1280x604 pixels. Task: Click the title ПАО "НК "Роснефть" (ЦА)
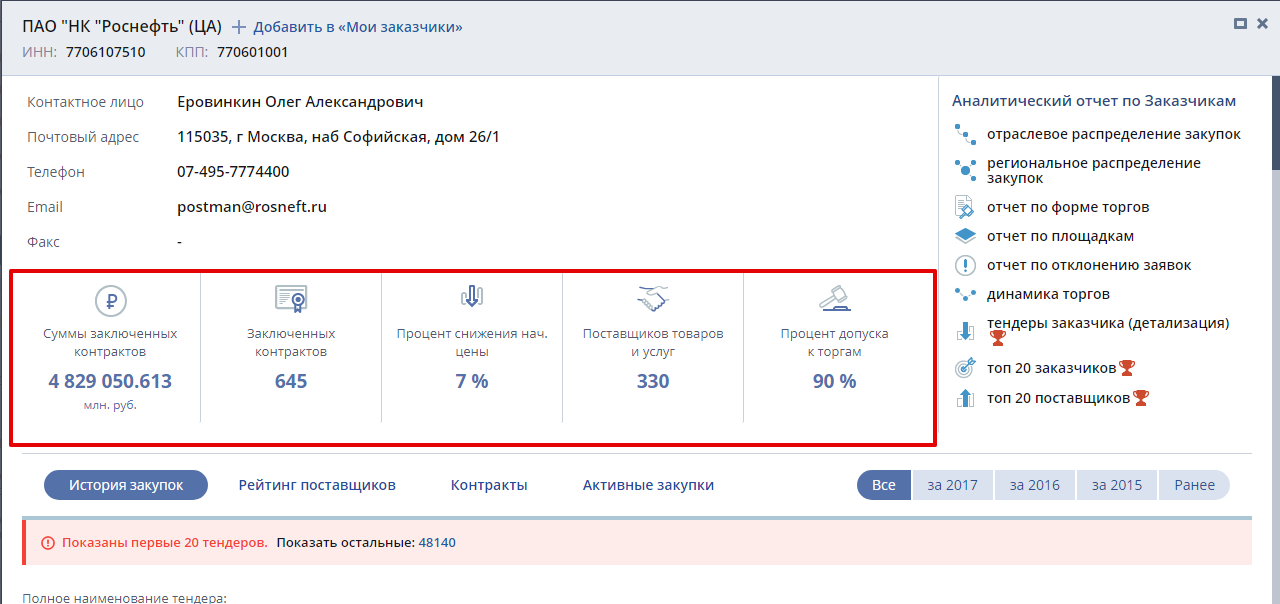pos(122,27)
